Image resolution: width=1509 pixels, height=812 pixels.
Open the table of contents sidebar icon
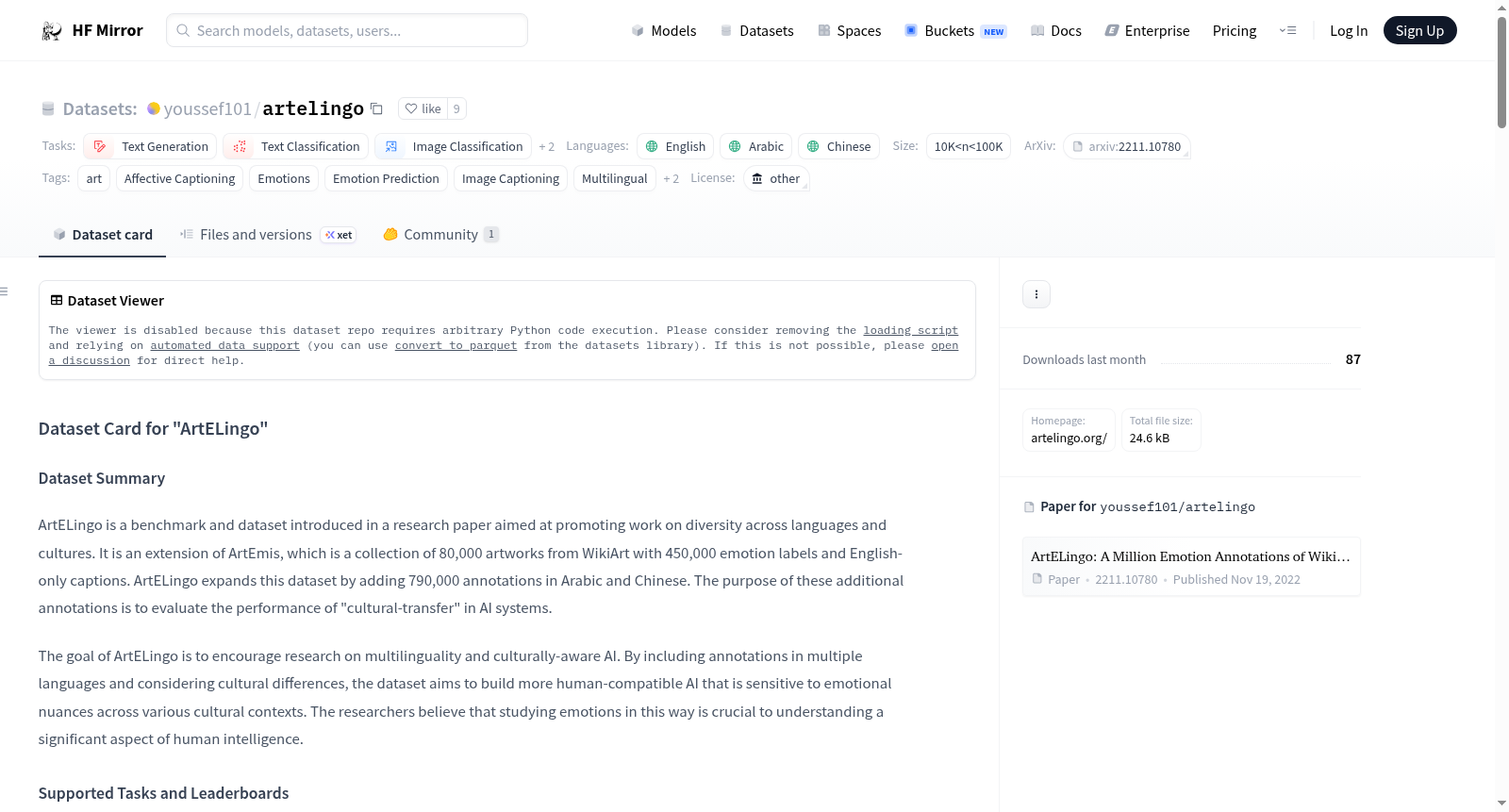click(x=4, y=291)
